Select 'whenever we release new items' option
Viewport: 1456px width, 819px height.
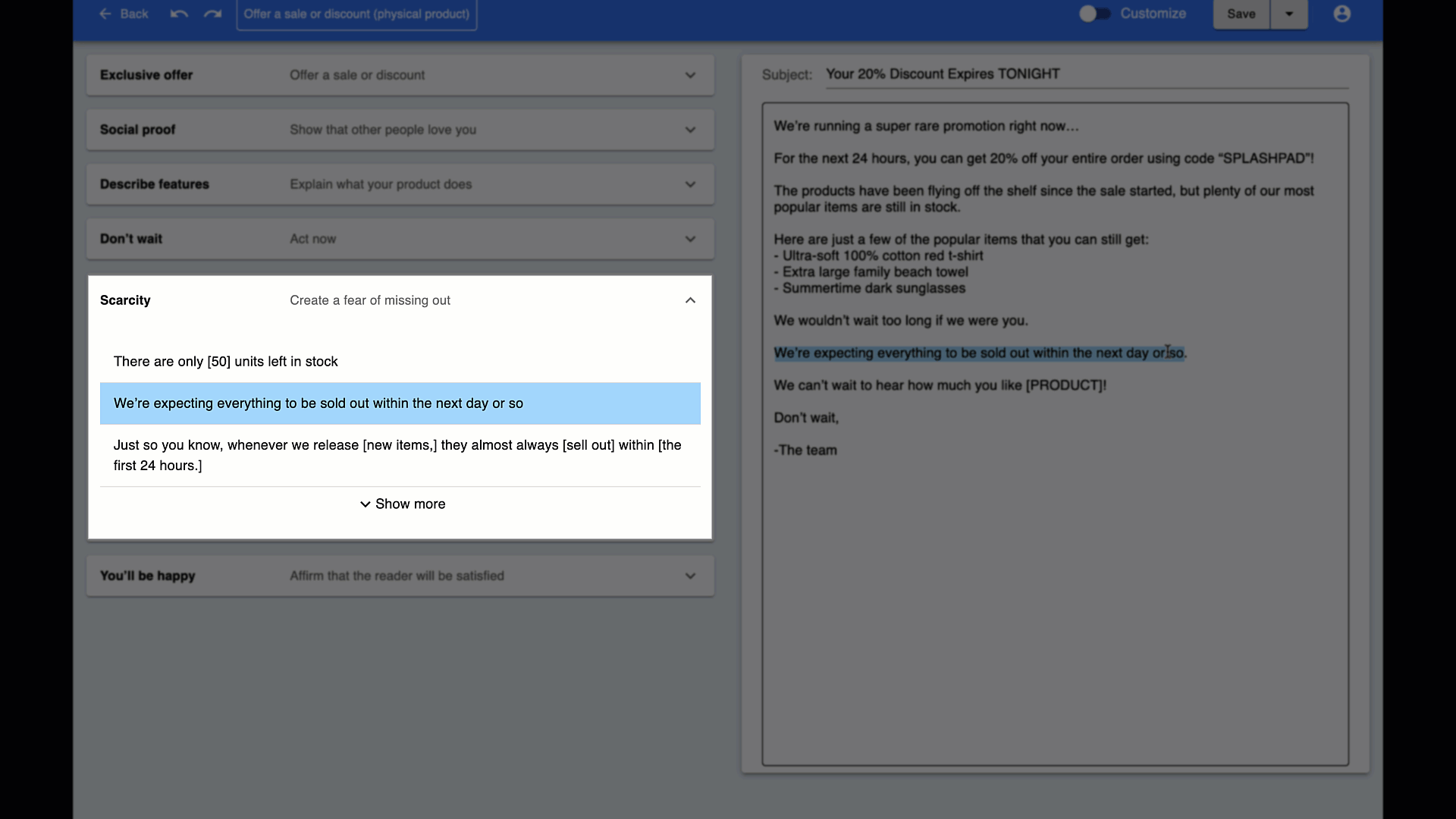pos(397,455)
